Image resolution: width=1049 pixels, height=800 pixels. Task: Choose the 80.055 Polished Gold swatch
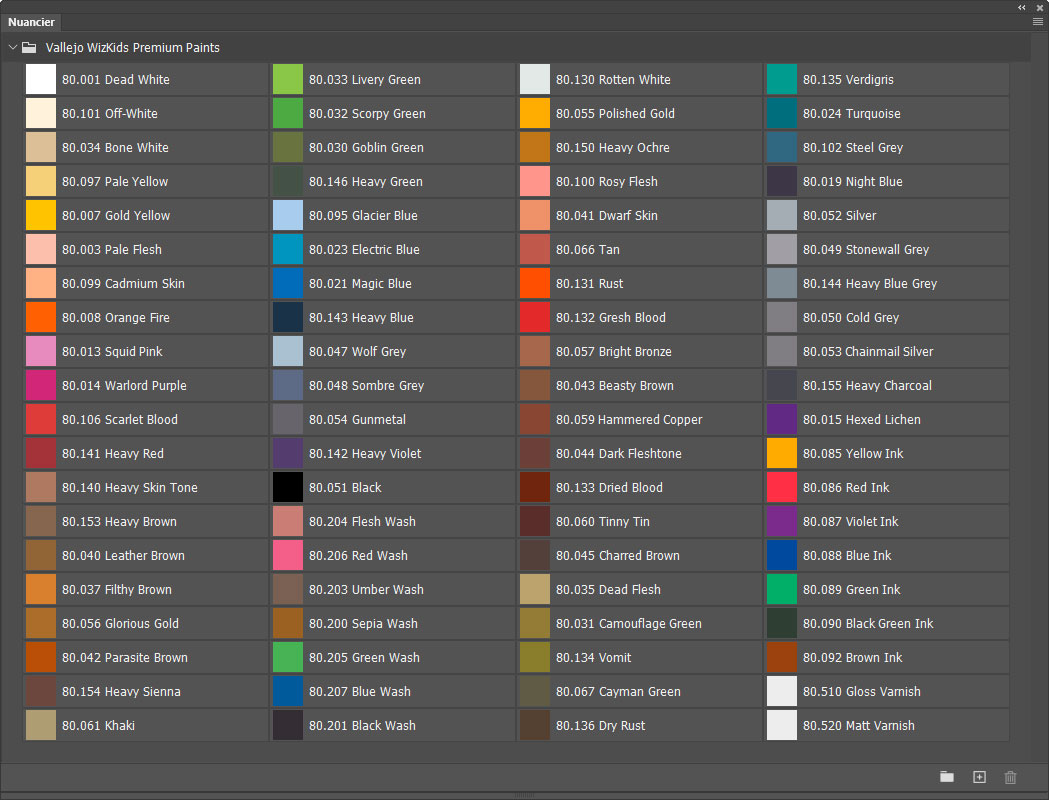tap(535, 114)
